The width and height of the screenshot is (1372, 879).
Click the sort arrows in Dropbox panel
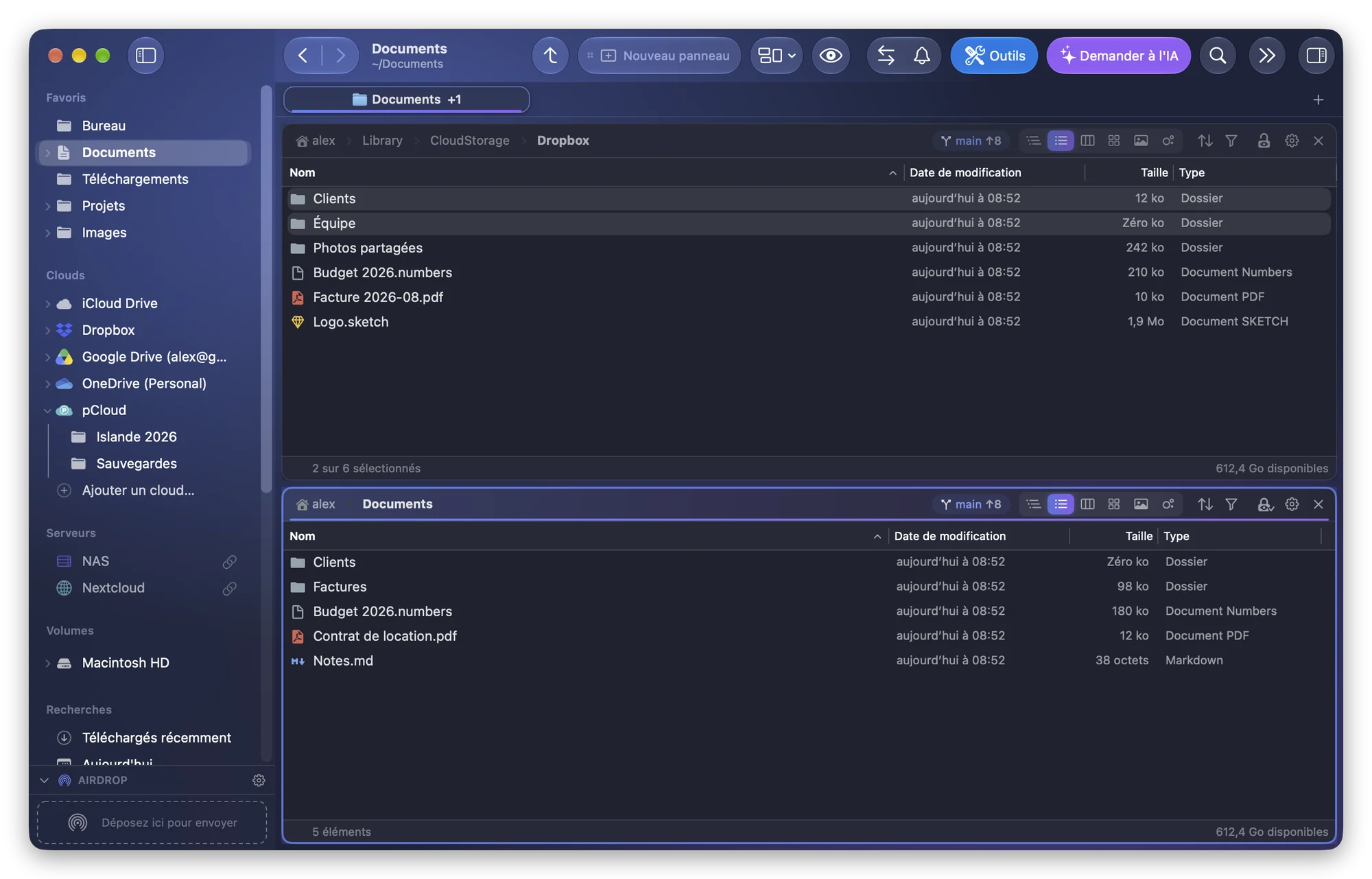point(1205,141)
